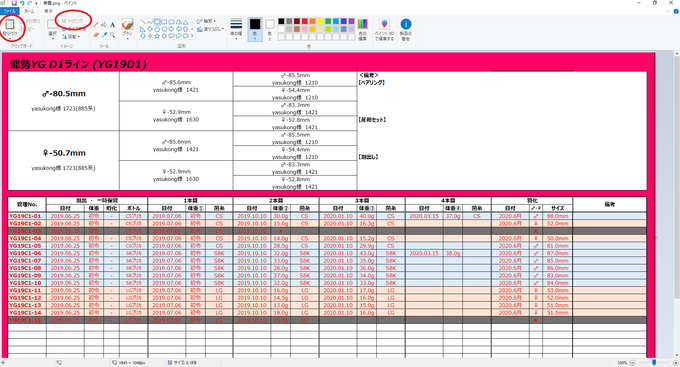Click the Help question mark icon
Viewport: 680px width, 367px height.
[676, 12]
